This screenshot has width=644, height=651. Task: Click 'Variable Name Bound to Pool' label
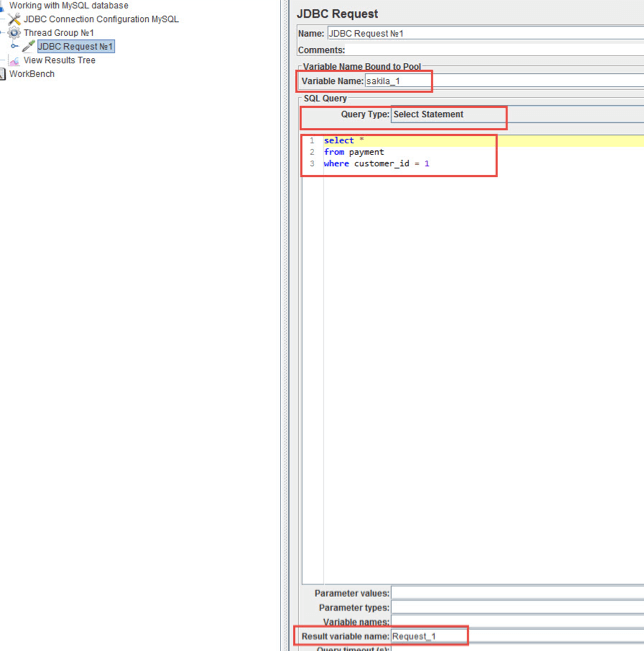[x=362, y=66]
